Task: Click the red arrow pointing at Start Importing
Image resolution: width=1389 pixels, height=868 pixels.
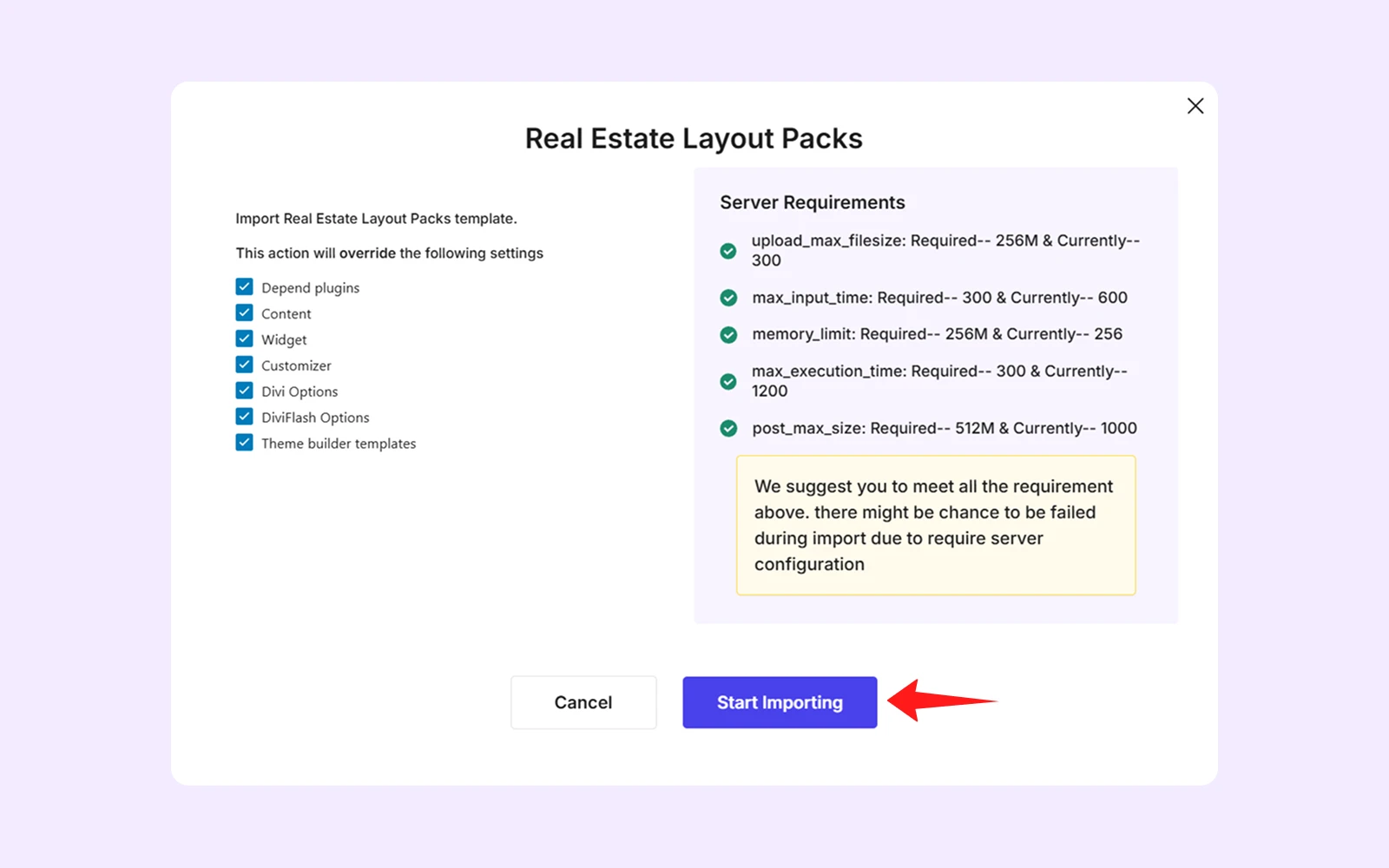Action: [x=942, y=700]
